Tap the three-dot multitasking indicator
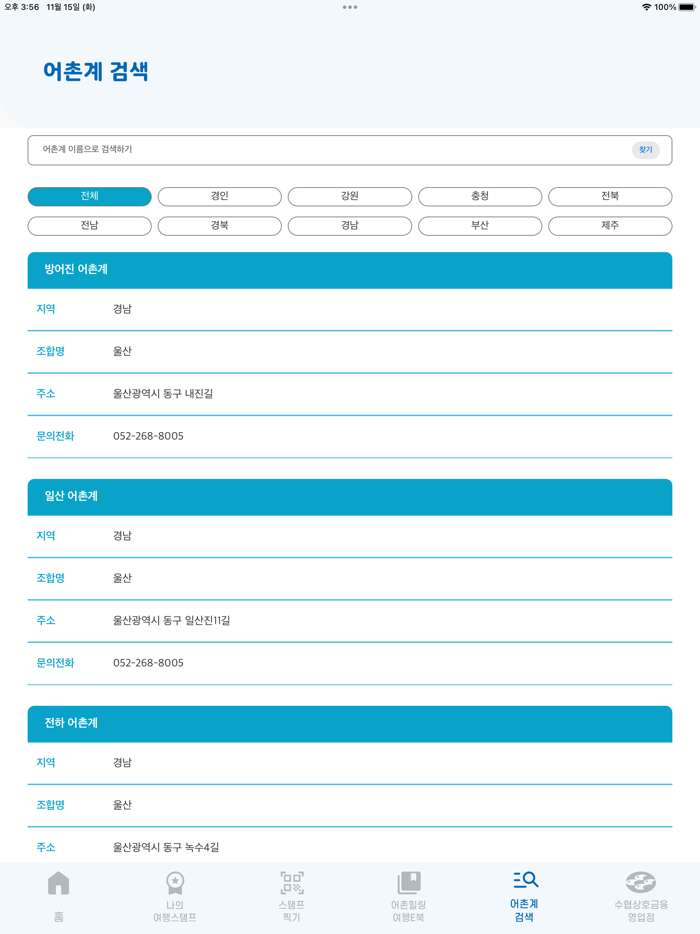Screen dimensions: 700x934 [350, 7]
